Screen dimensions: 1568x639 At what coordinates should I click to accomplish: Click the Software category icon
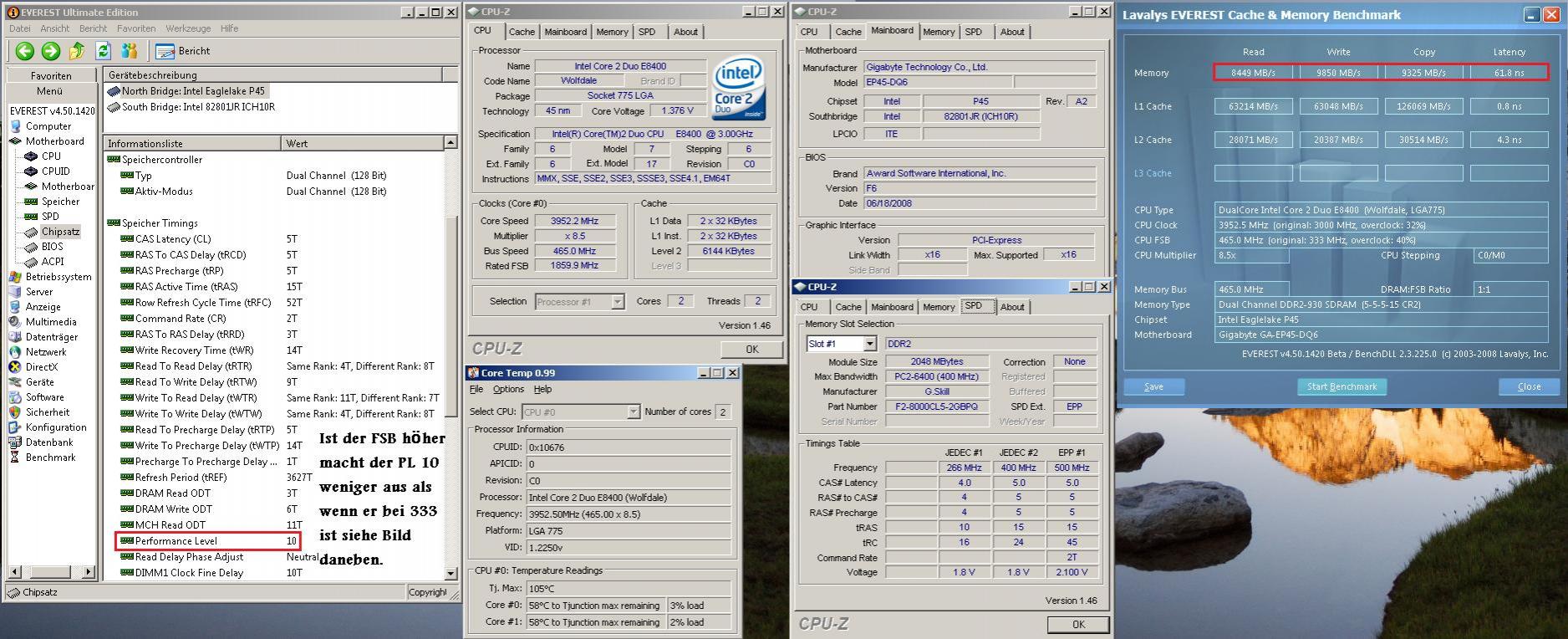(15, 397)
